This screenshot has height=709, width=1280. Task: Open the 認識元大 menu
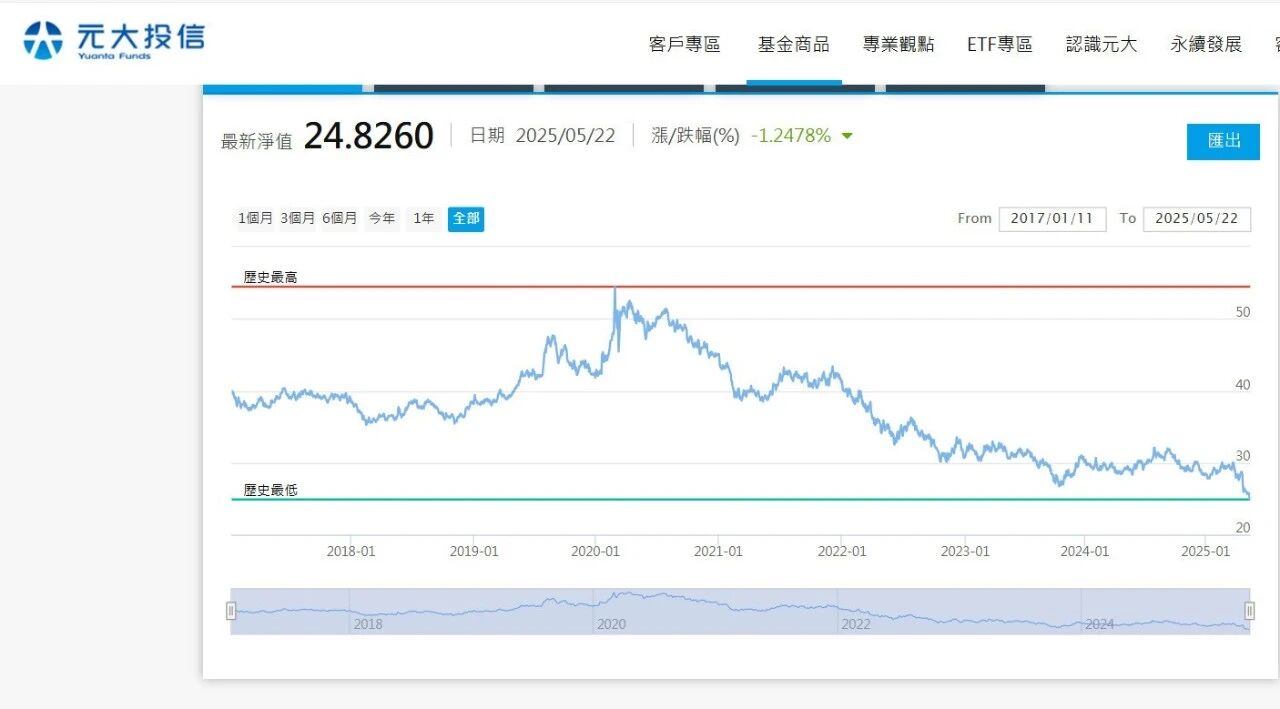pyautogui.click(x=1101, y=44)
